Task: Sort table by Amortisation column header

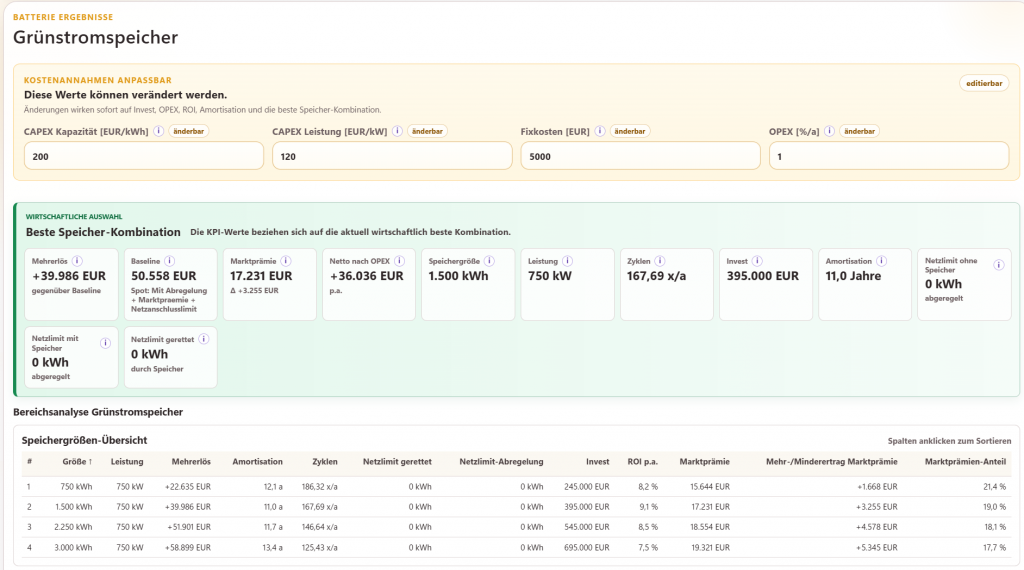Action: point(257,462)
